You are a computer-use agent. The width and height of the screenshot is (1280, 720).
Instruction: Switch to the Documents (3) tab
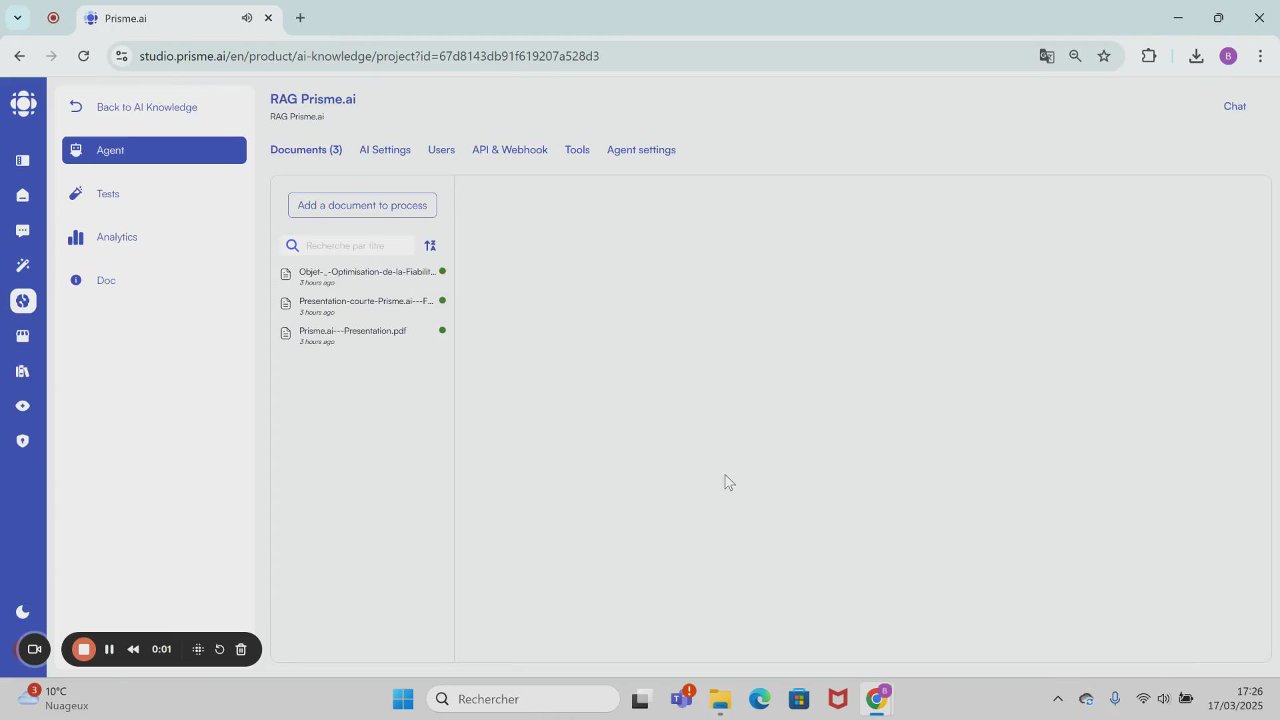tap(306, 150)
